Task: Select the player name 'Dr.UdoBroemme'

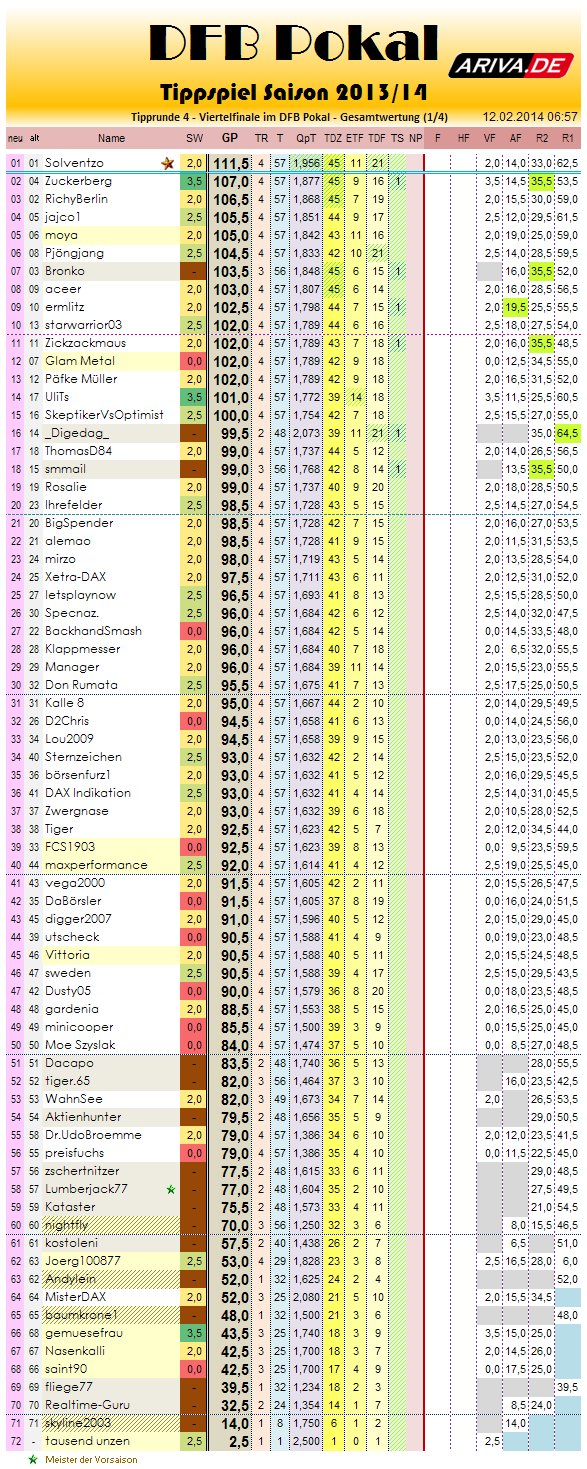Action: pos(91,1135)
